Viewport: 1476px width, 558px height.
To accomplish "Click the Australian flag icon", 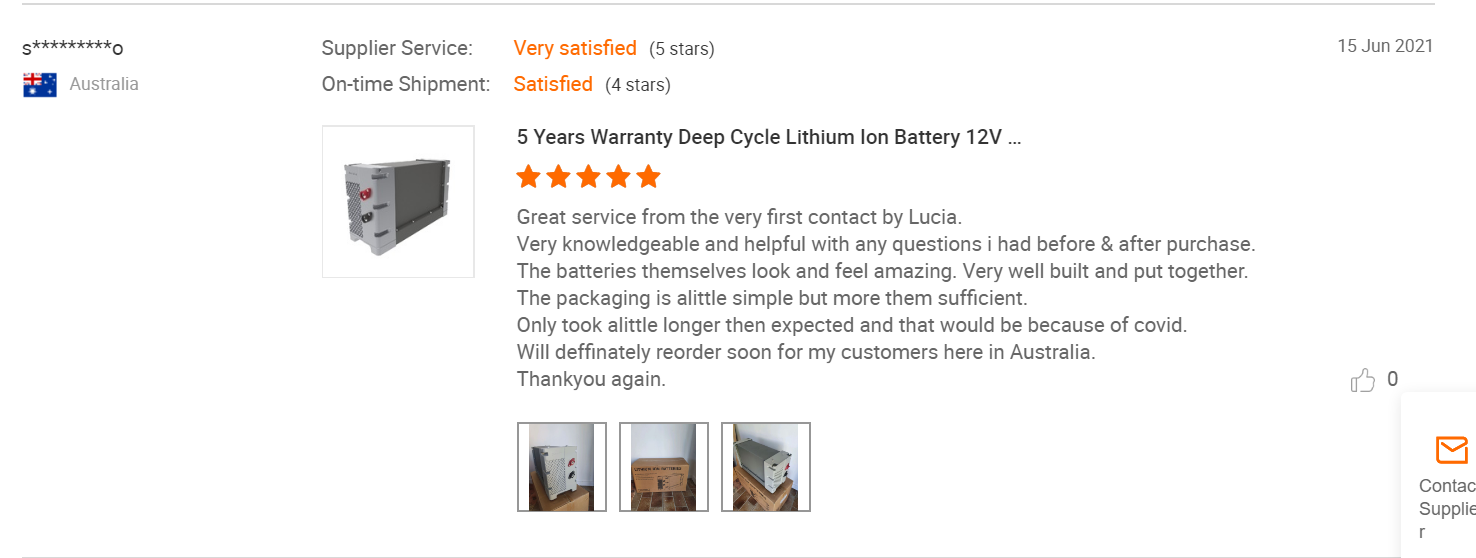I will pos(40,85).
